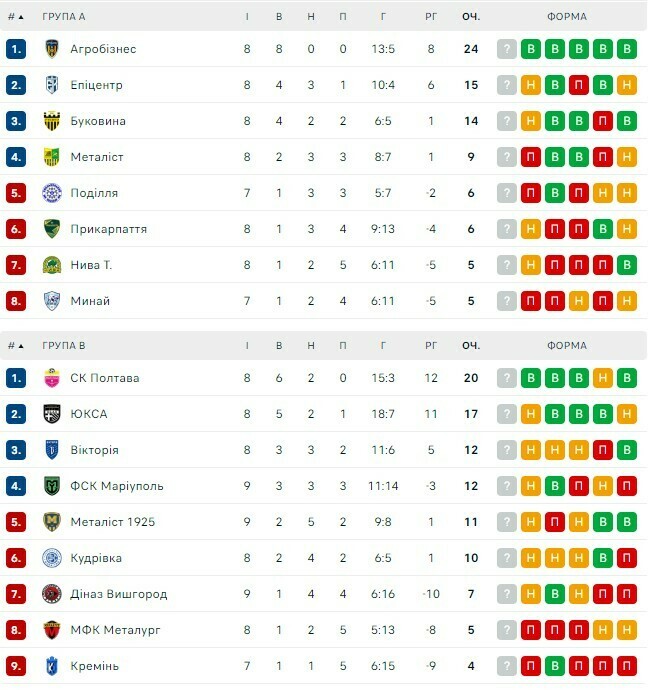The height and width of the screenshot is (690, 657).
Task: Click the ЮКСА club crest
Action: click(x=52, y=414)
